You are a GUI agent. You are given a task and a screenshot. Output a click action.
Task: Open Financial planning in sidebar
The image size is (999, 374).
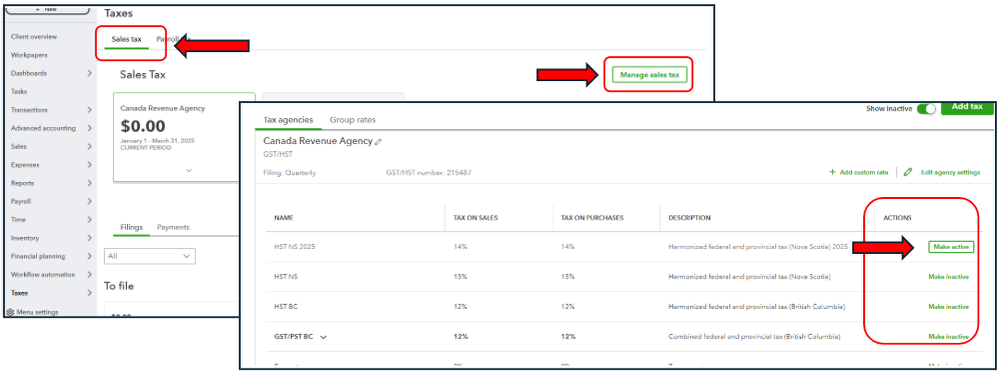click(x=38, y=257)
